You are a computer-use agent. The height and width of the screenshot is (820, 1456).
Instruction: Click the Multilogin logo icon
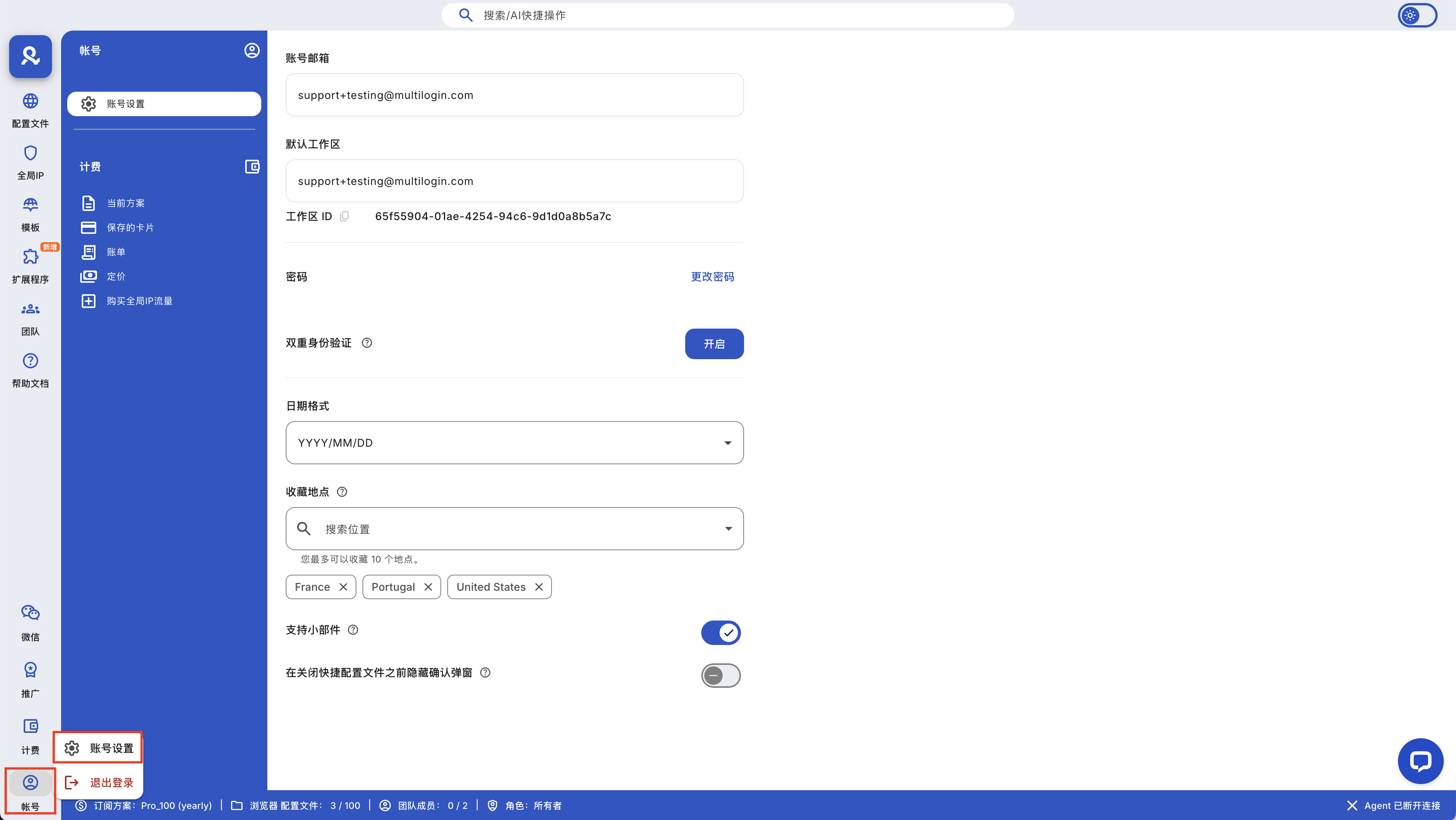click(x=31, y=56)
